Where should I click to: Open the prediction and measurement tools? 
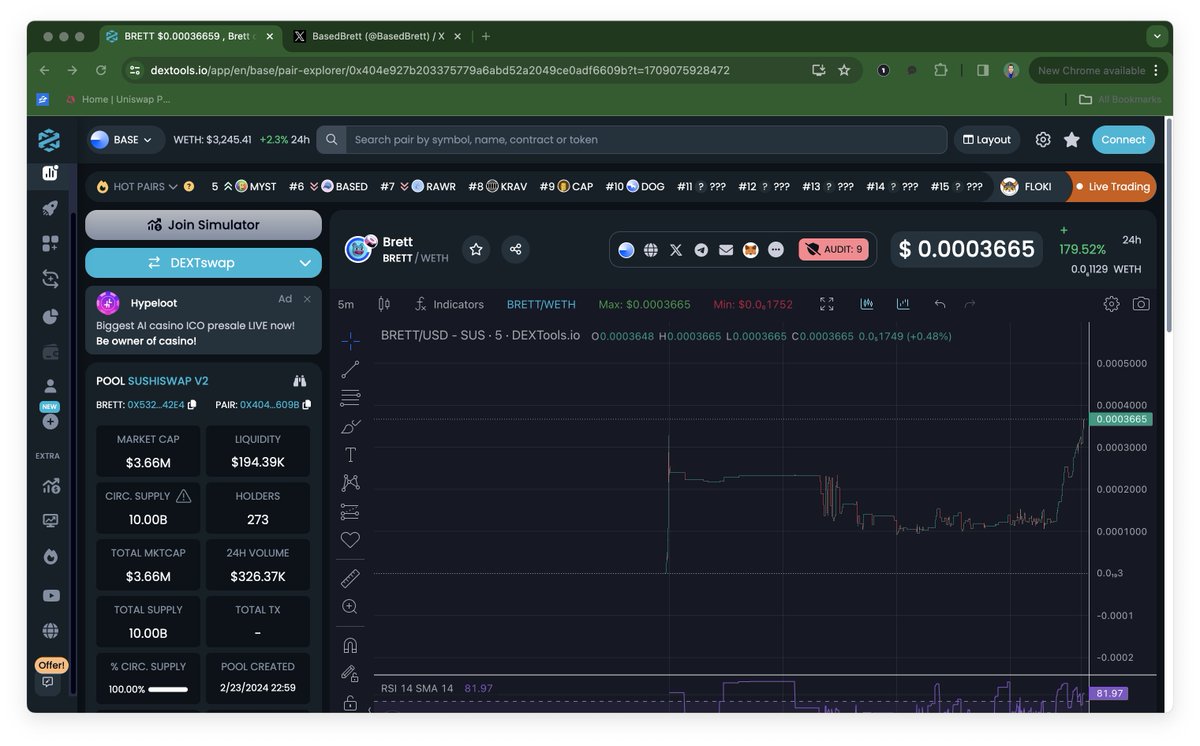[x=350, y=511]
